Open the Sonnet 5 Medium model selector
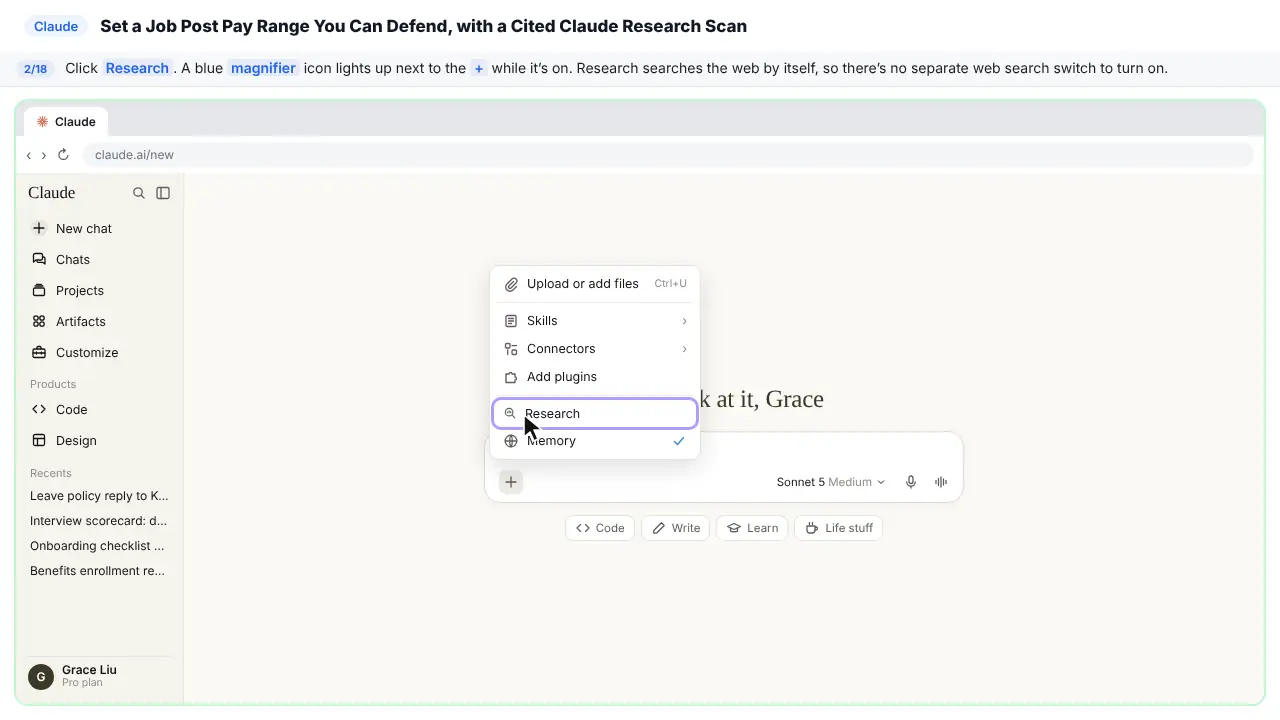1280x720 pixels. coord(831,482)
